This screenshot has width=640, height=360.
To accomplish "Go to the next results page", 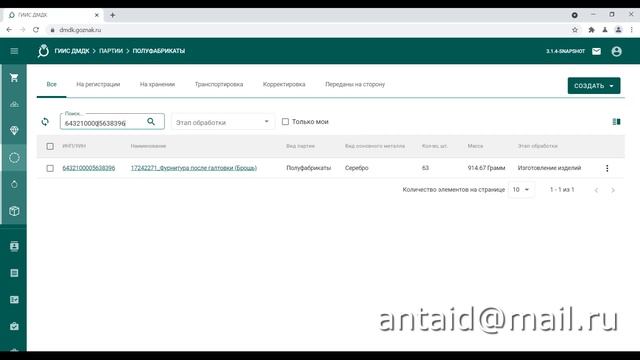I will click(613, 190).
